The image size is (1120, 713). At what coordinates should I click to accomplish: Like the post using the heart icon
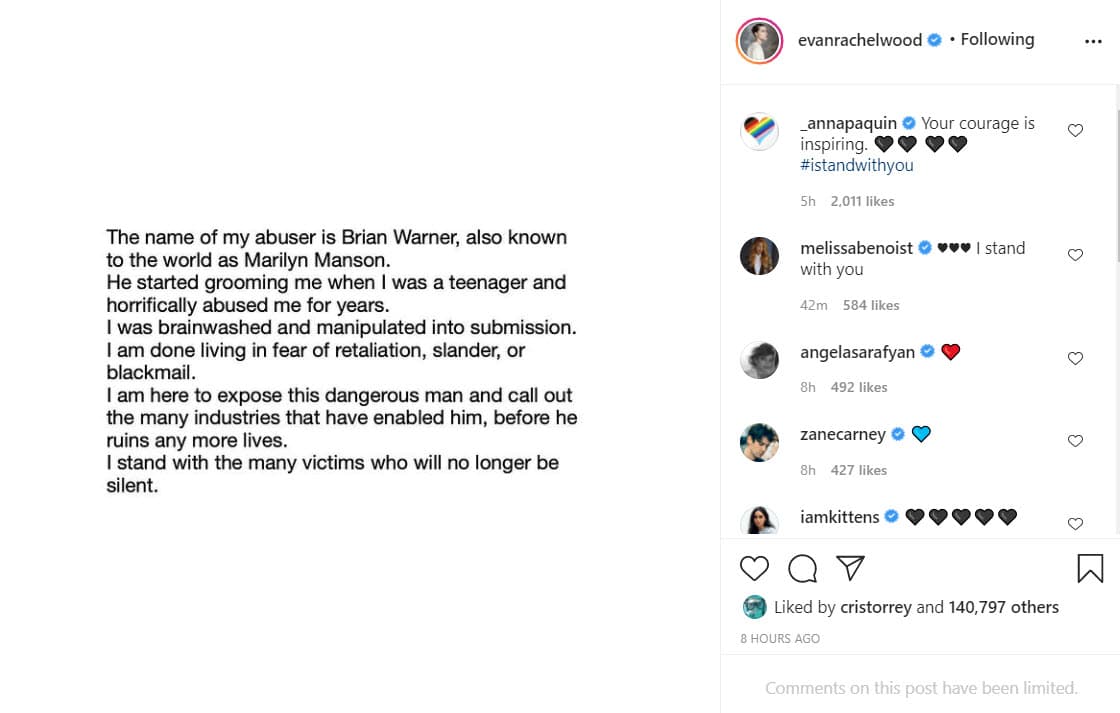click(x=755, y=568)
